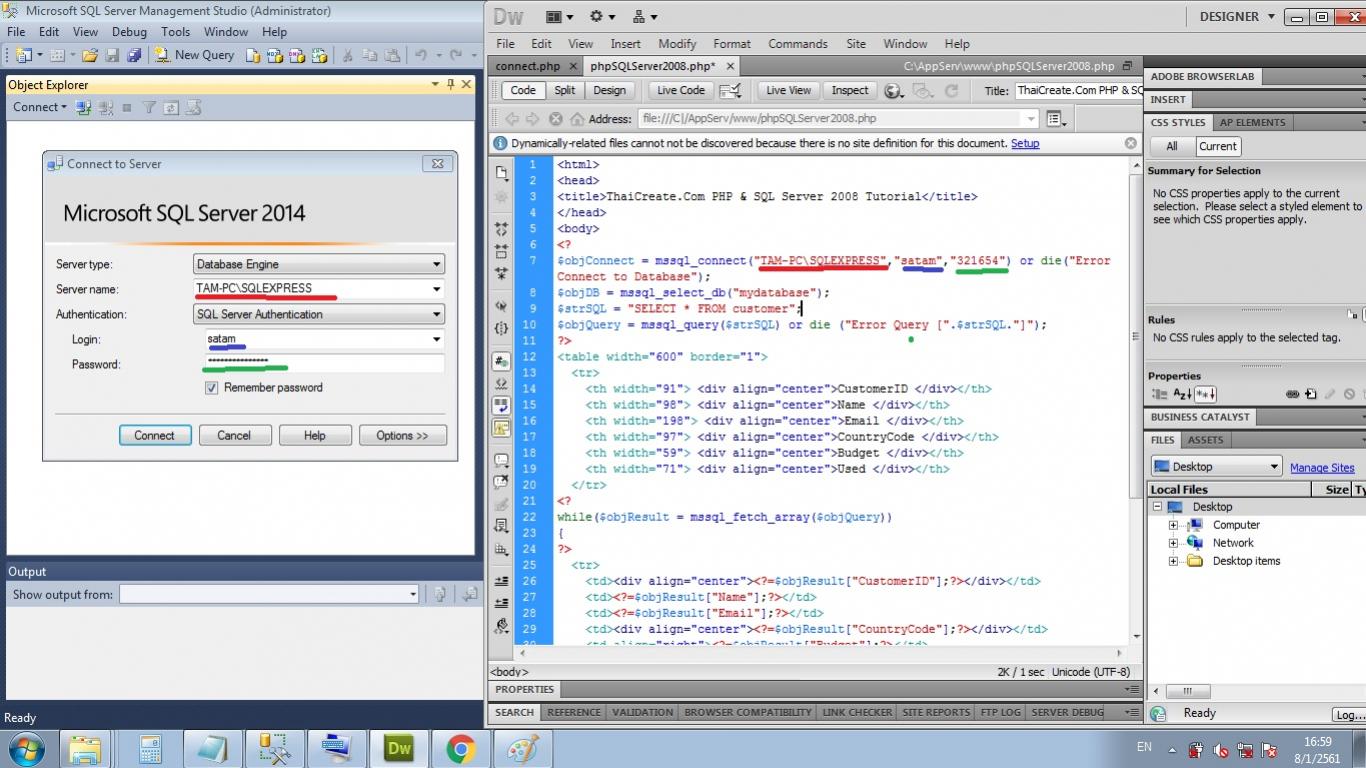Expand Desktop items tree node
The image size is (1366, 768).
(1173, 561)
